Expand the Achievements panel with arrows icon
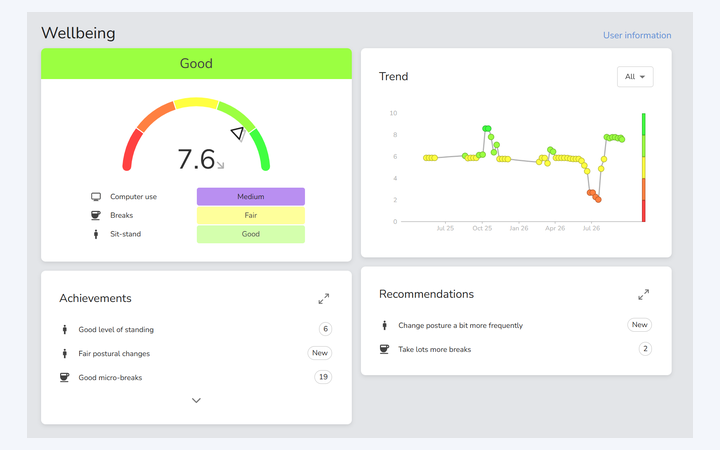720x450 pixels. [324, 299]
